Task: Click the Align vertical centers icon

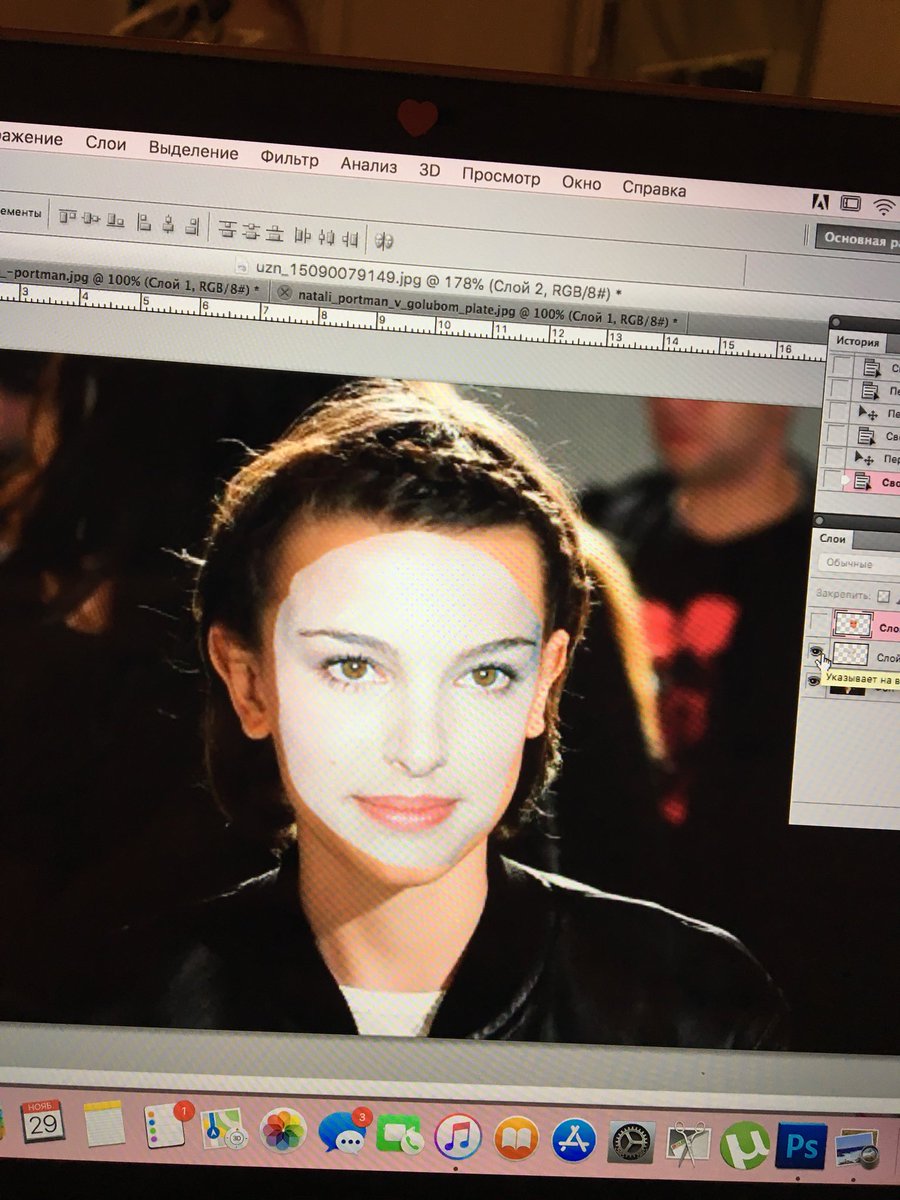Action: (92, 218)
